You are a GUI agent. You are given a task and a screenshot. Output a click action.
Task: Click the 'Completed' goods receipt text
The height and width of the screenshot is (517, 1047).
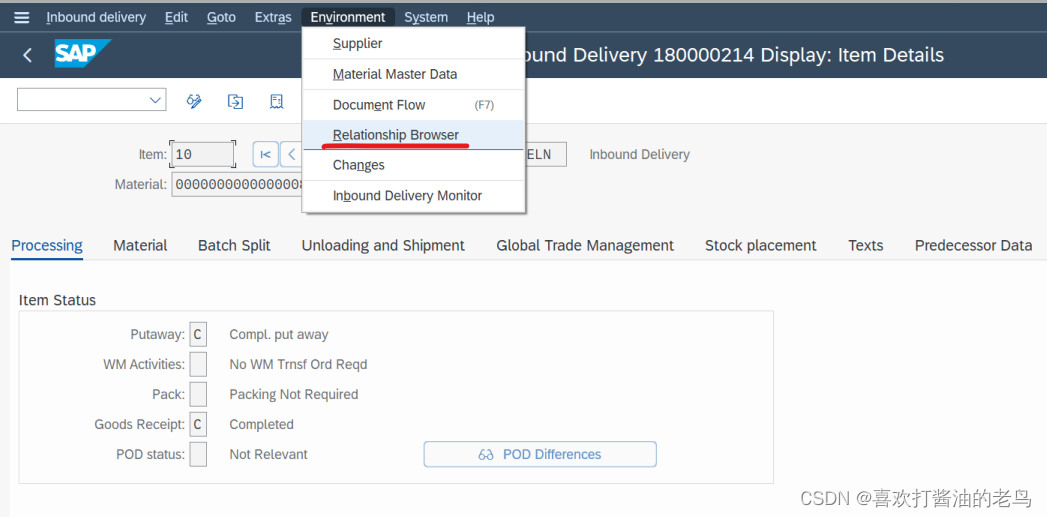(x=261, y=425)
